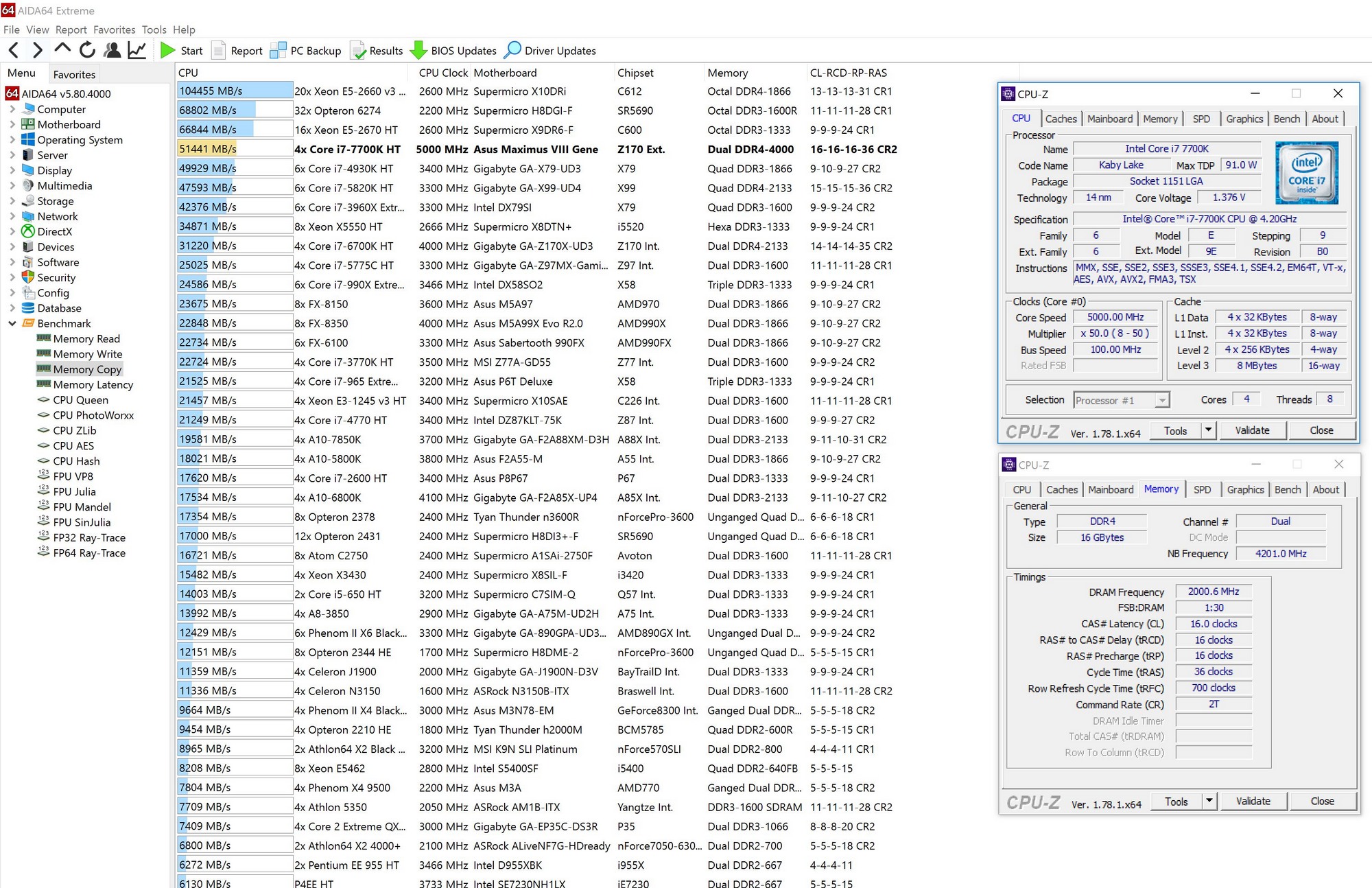Click the user profile toolbar icon
Image resolution: width=1372 pixels, height=888 pixels.
coord(113,50)
